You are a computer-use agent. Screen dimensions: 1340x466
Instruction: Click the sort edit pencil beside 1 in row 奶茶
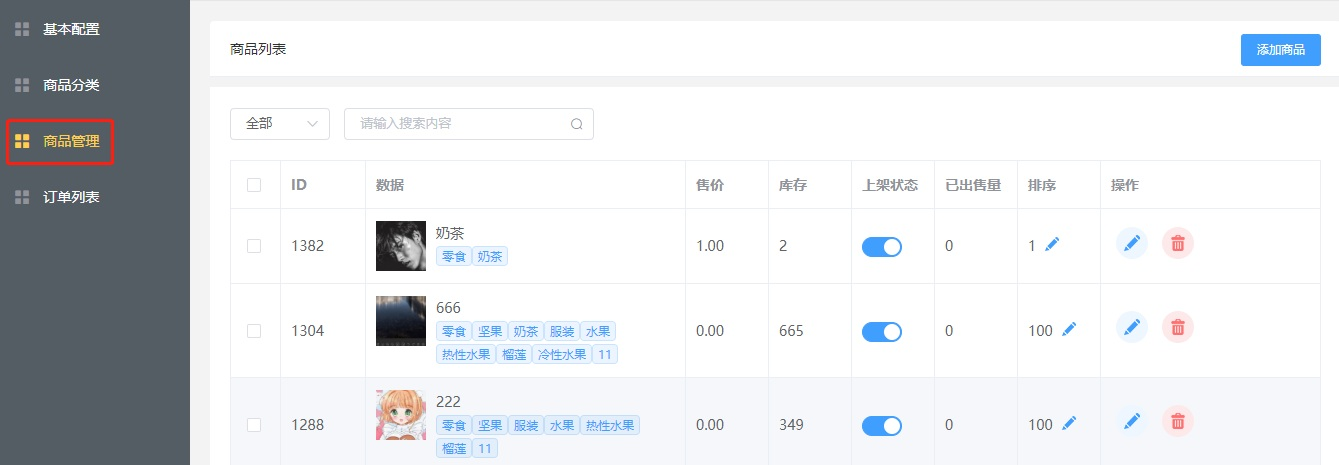(x=1052, y=244)
